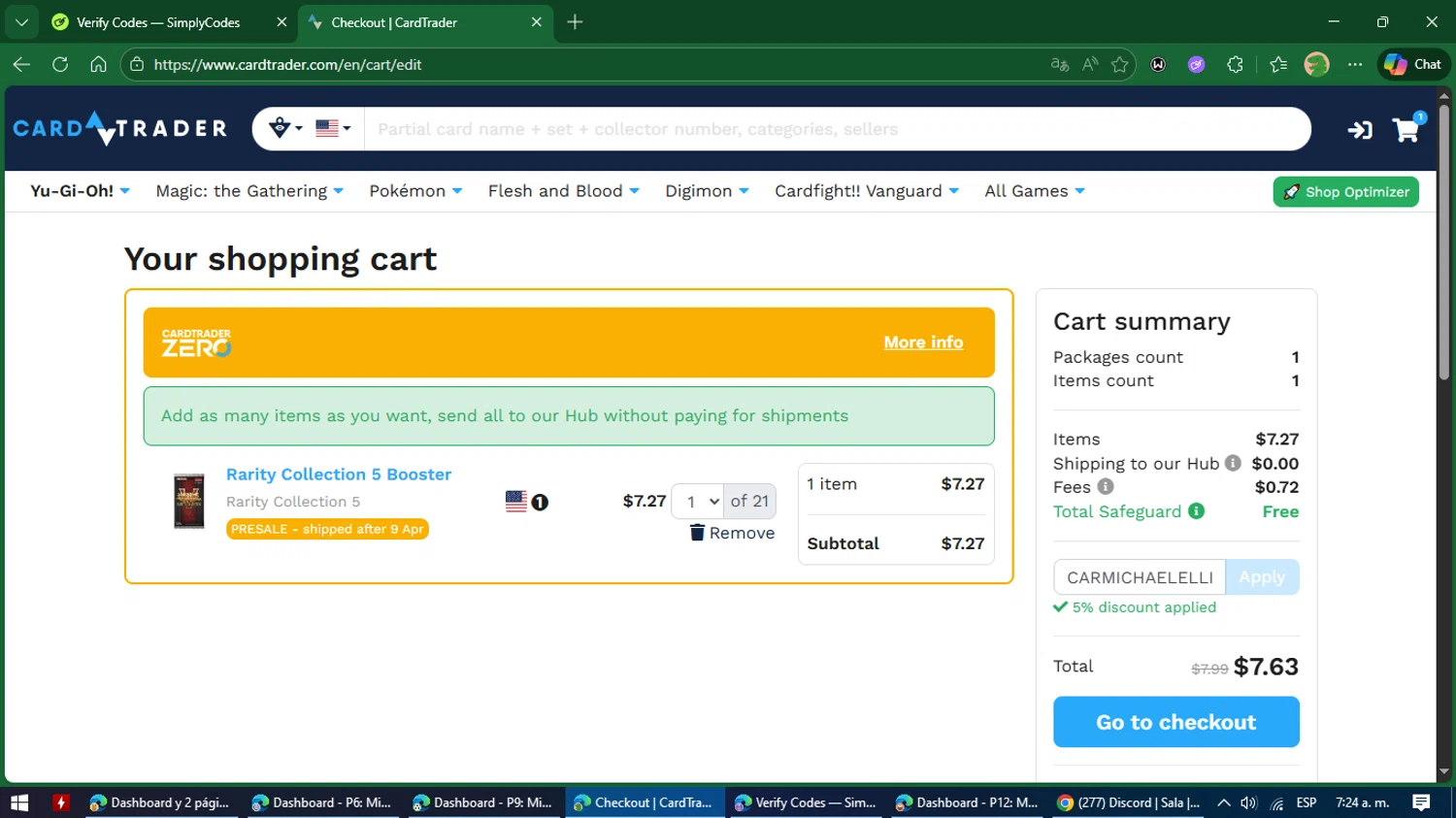Viewport: 1456px width, 818px height.
Task: Click the CardTrader Zero logo
Action: pyautogui.click(x=197, y=343)
